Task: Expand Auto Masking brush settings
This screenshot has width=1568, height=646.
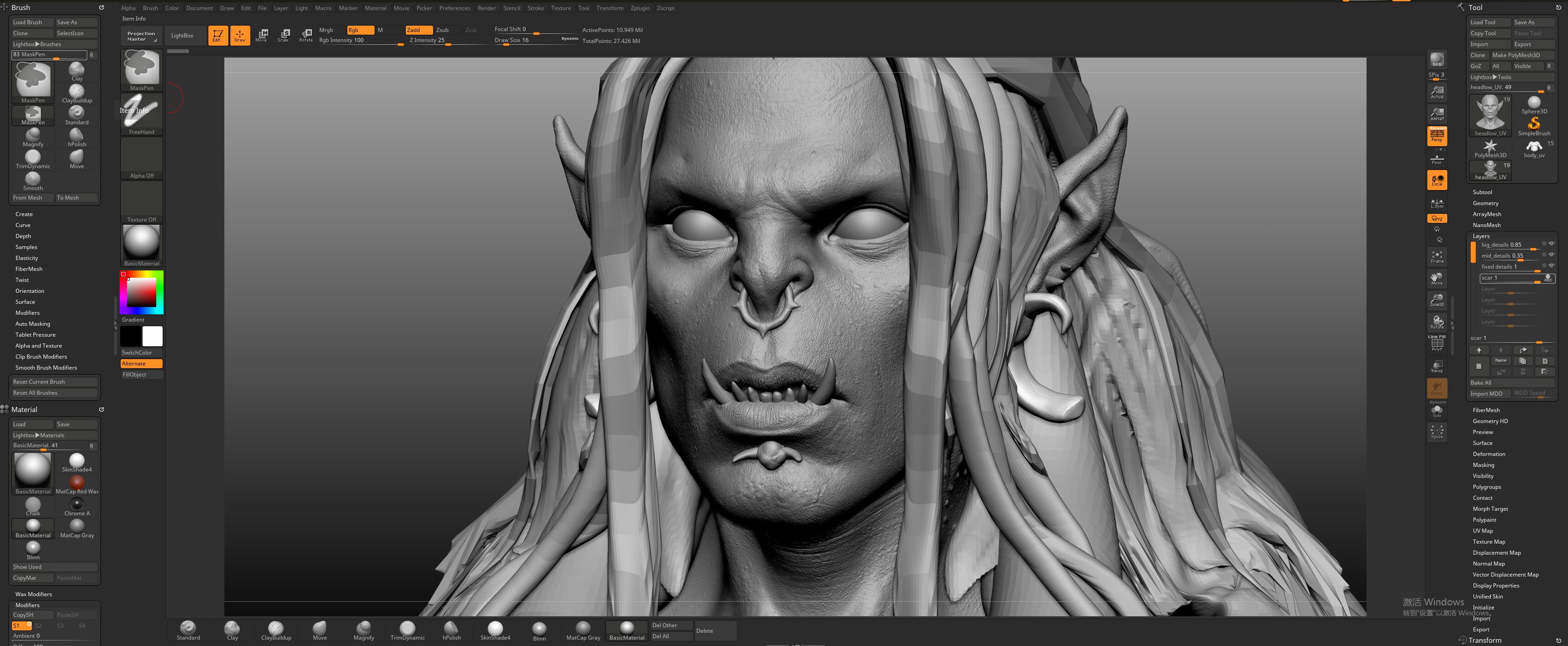Action: point(33,323)
